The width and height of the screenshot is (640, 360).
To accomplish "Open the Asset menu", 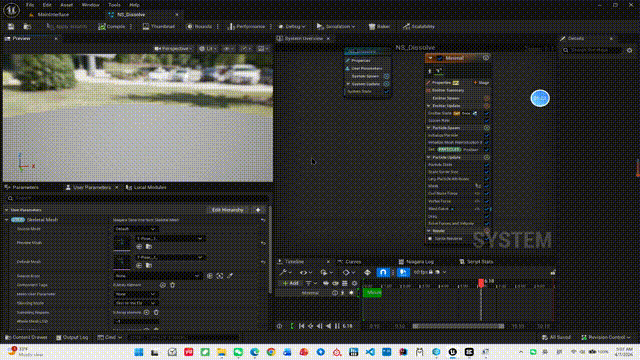I will coord(67,5).
